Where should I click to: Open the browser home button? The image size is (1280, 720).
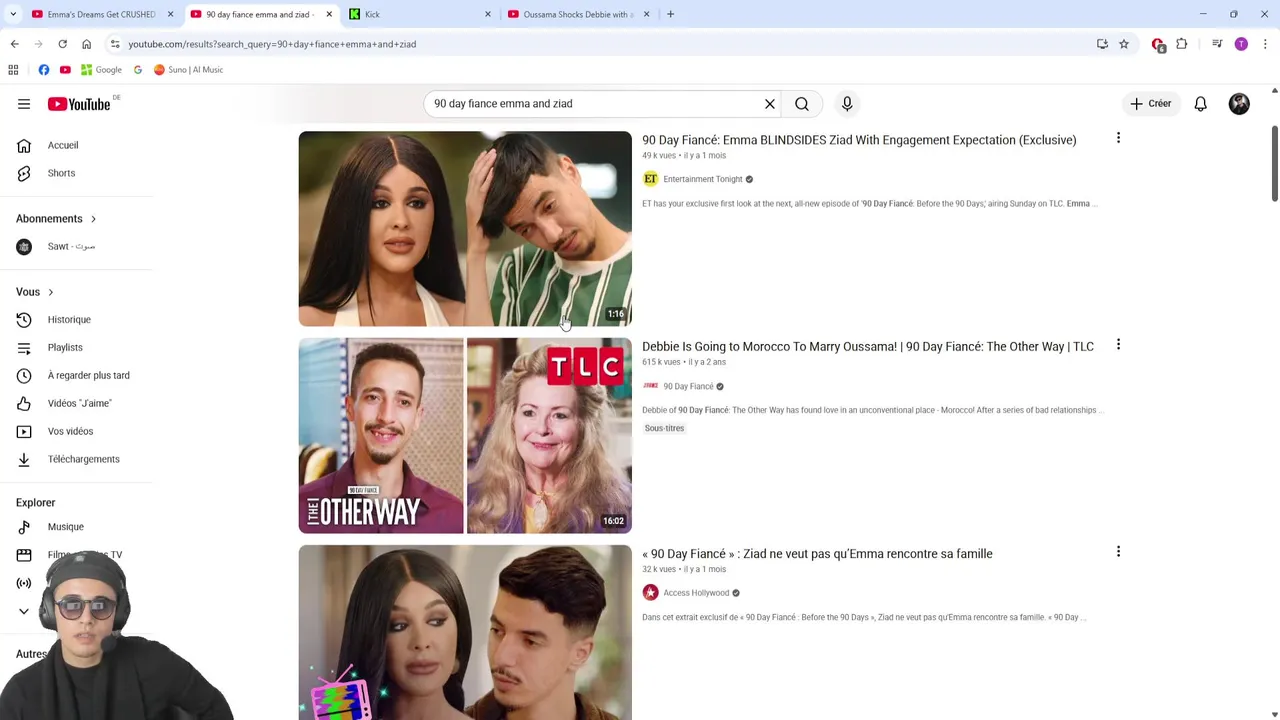pyautogui.click(x=86, y=44)
